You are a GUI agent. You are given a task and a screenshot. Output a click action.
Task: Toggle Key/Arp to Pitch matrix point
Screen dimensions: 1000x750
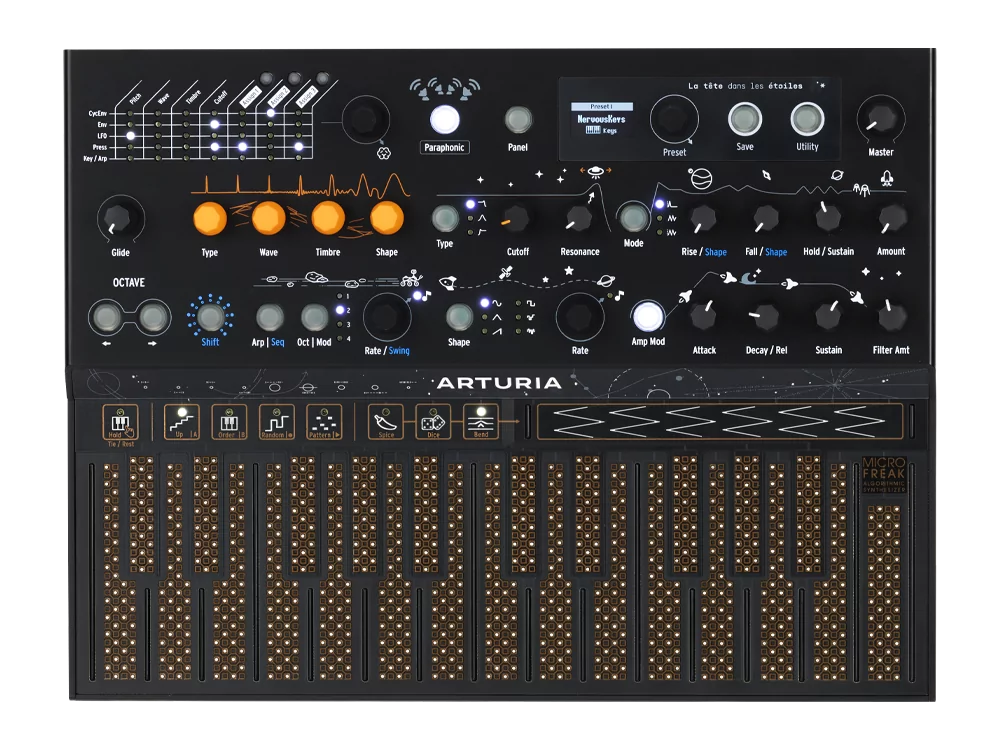click(131, 158)
